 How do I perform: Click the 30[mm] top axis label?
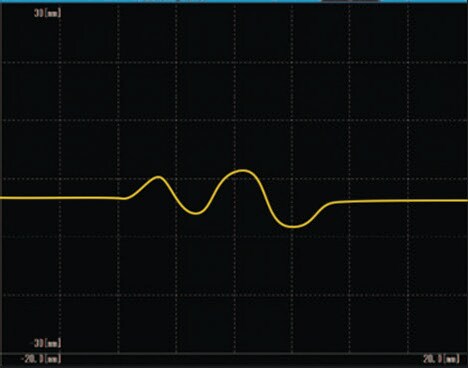(48, 13)
